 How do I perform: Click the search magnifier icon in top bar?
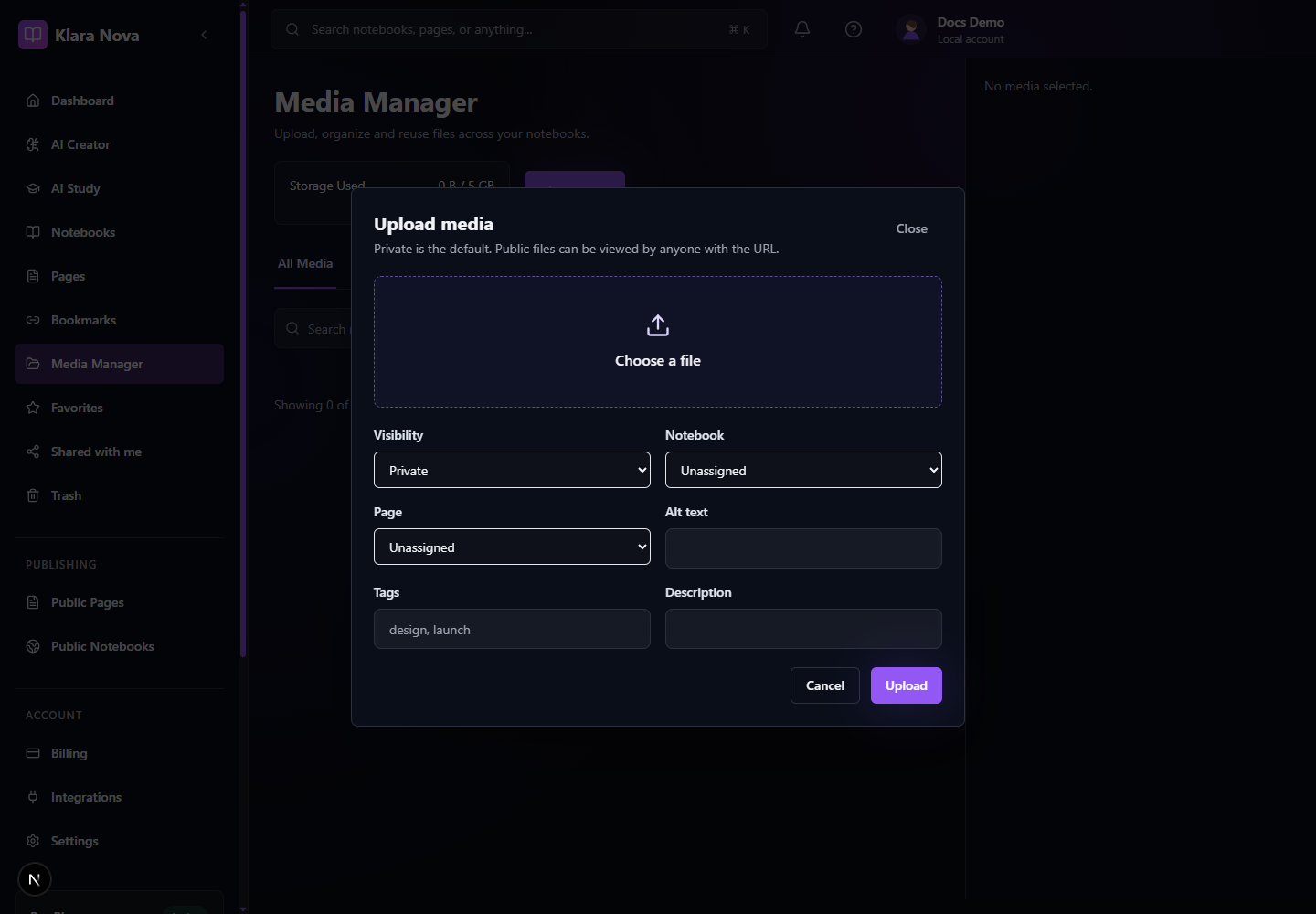(292, 29)
